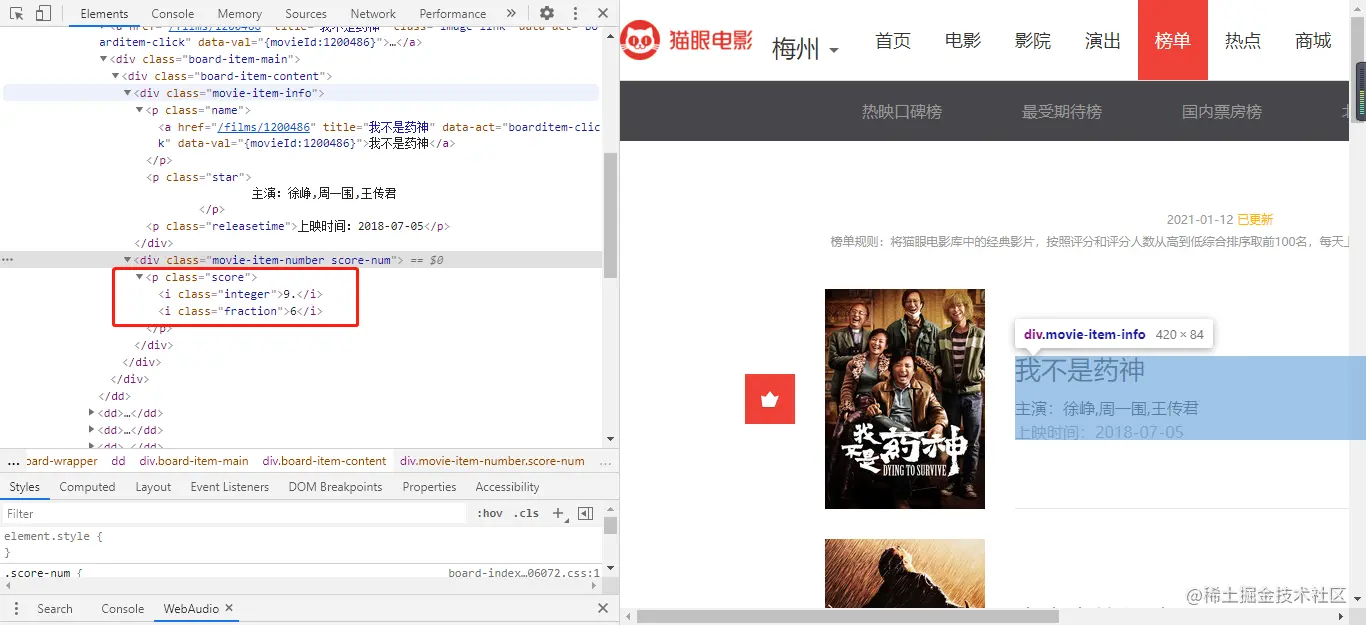The image size is (1366, 625).
Task: Switch to the Layout pane tab
Action: tap(153, 487)
